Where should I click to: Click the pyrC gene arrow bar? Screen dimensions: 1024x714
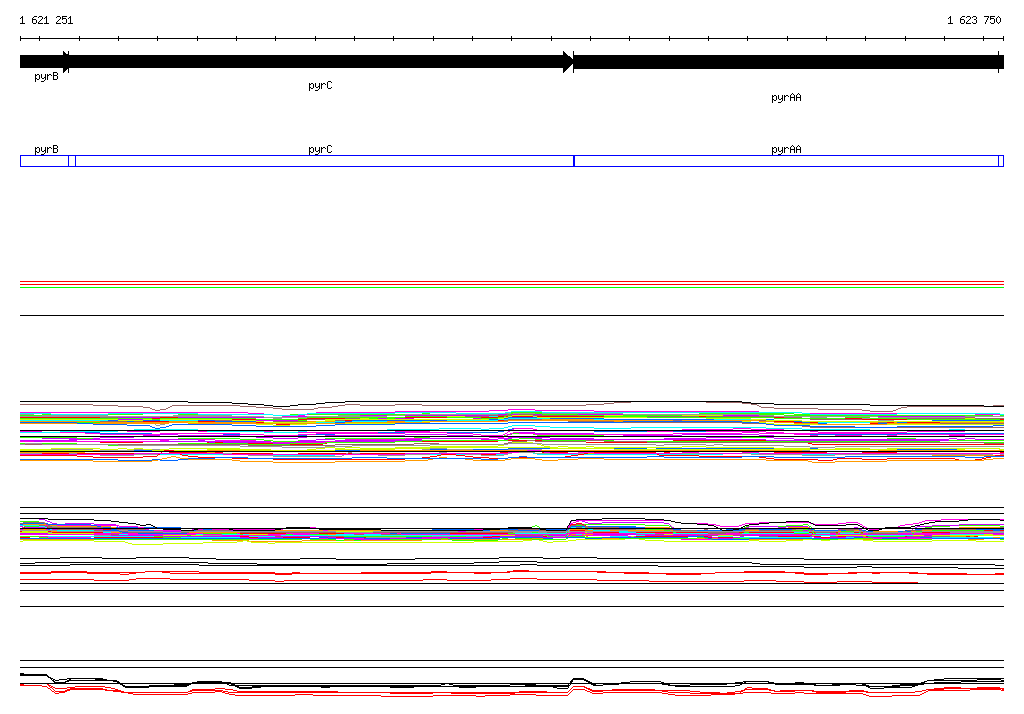pyautogui.click(x=319, y=62)
